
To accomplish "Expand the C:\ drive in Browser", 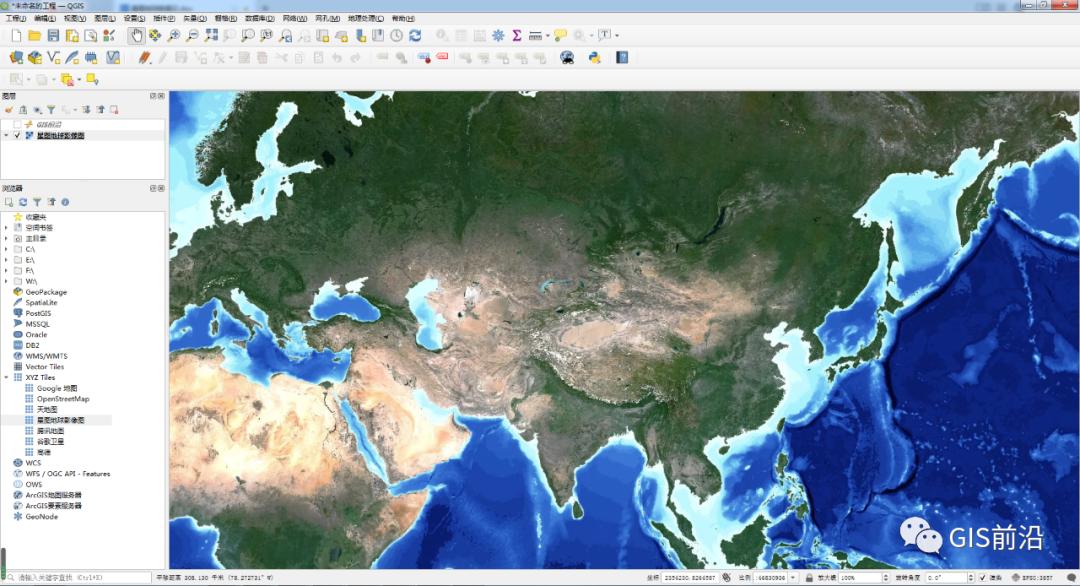I will click(6, 249).
